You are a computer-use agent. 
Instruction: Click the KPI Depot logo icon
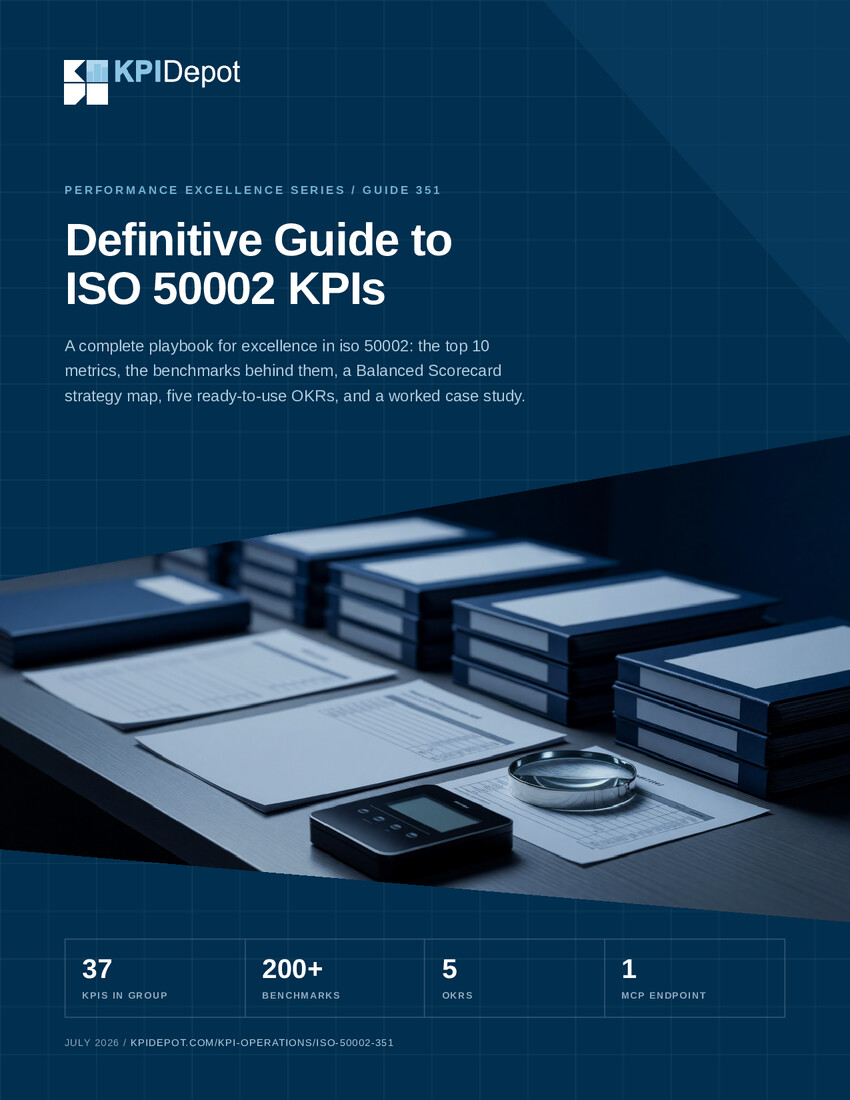[x=86, y=82]
